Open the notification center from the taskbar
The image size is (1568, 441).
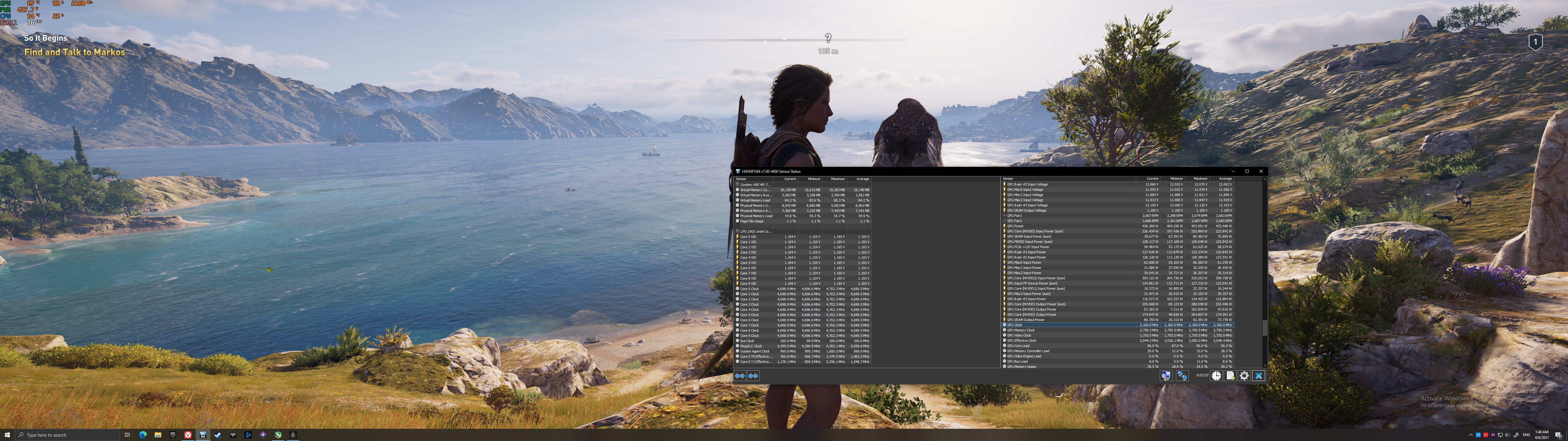tap(1558, 435)
